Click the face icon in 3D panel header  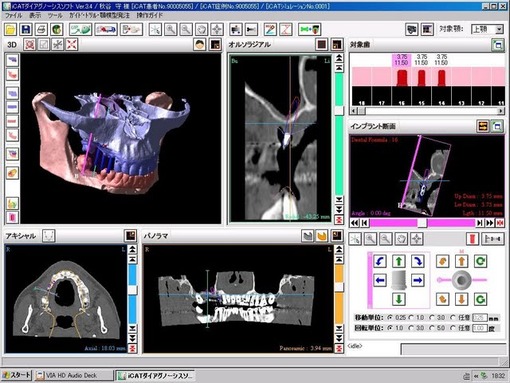pyautogui.click(x=200, y=44)
